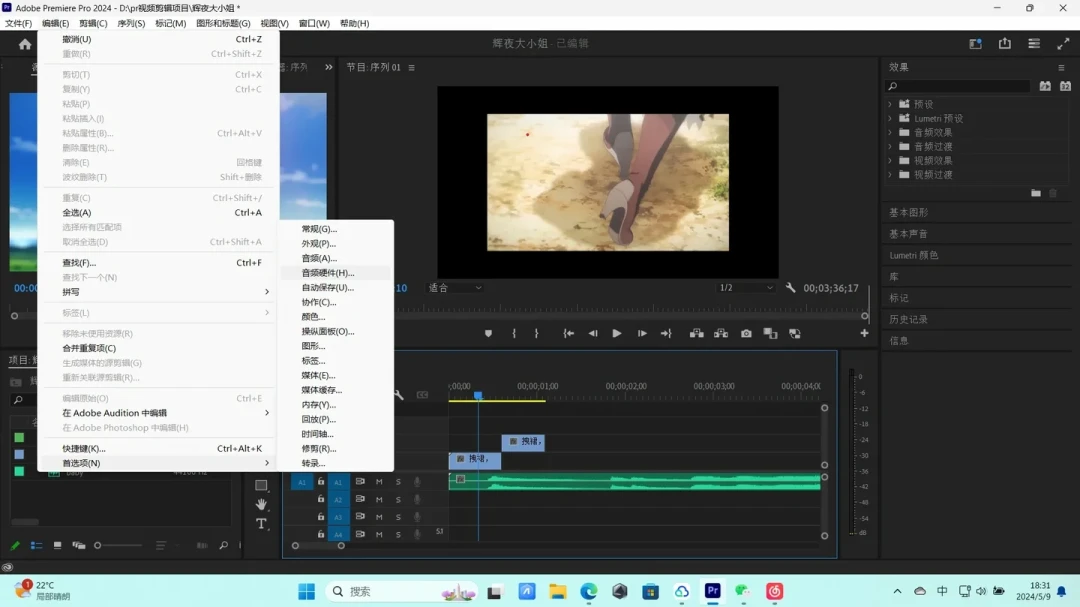The width and height of the screenshot is (1080, 607).
Task: Switch project panel to icon view
Action: pos(58,546)
